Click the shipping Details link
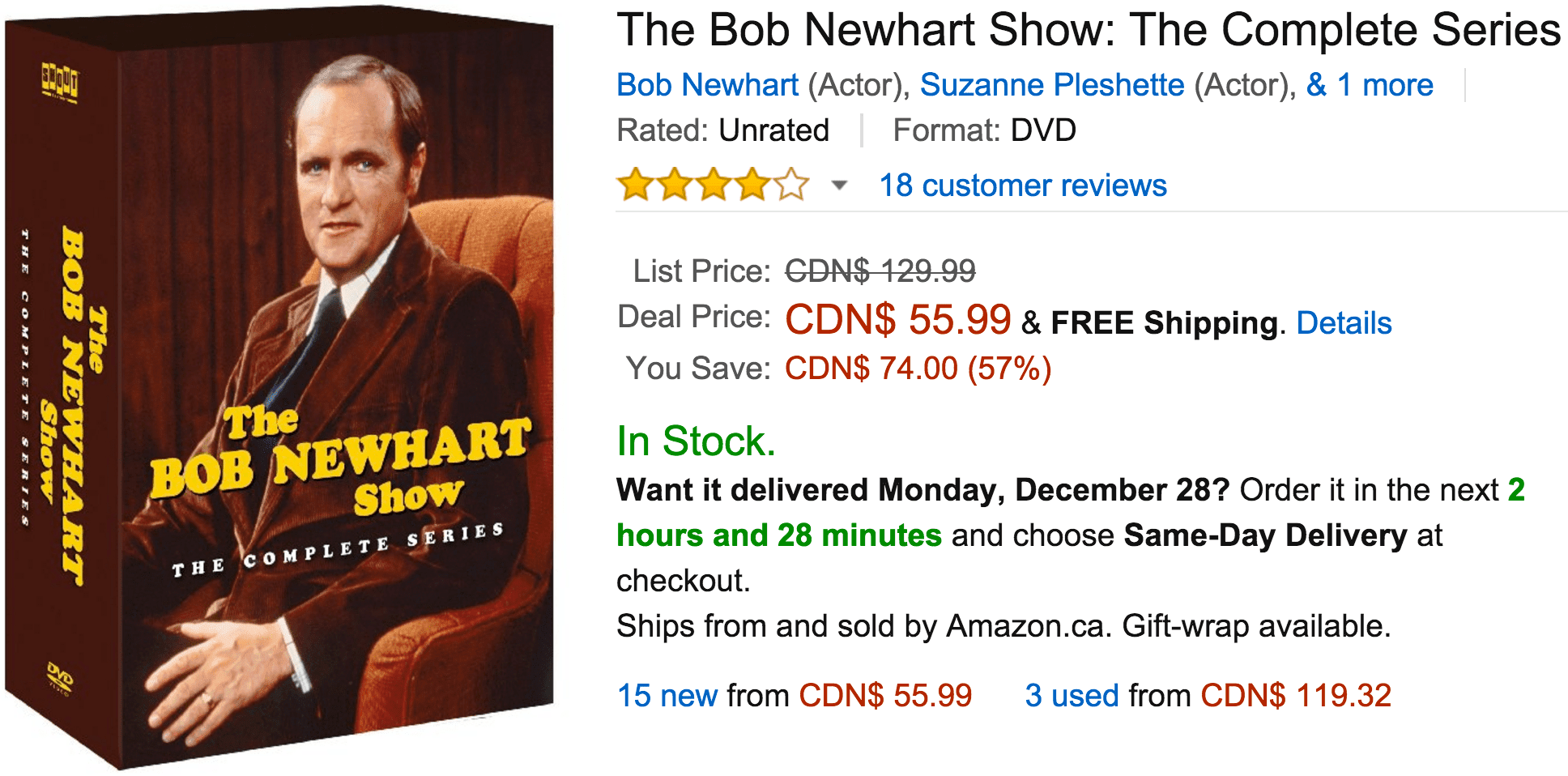Screen dimensions: 1568x776 (x=1344, y=323)
